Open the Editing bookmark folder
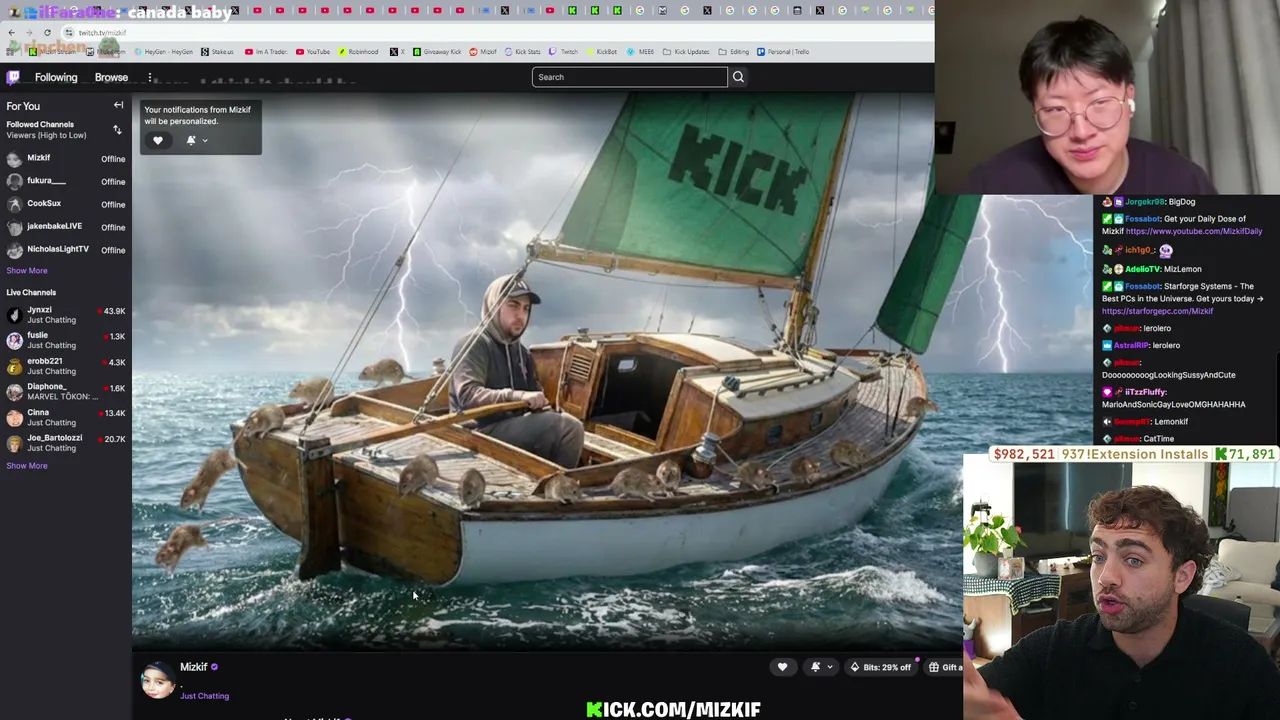The image size is (1280, 720). point(734,52)
